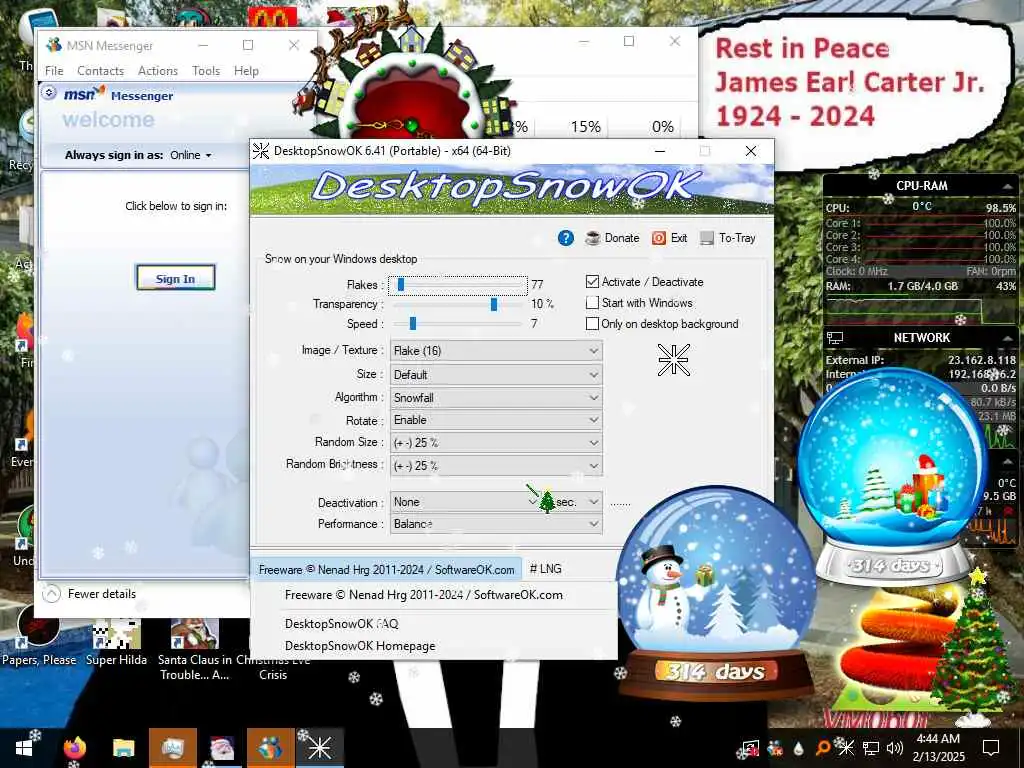Image resolution: width=1024 pixels, height=768 pixels.
Task: Open the Size dropdown showing Default
Action: pos(496,374)
